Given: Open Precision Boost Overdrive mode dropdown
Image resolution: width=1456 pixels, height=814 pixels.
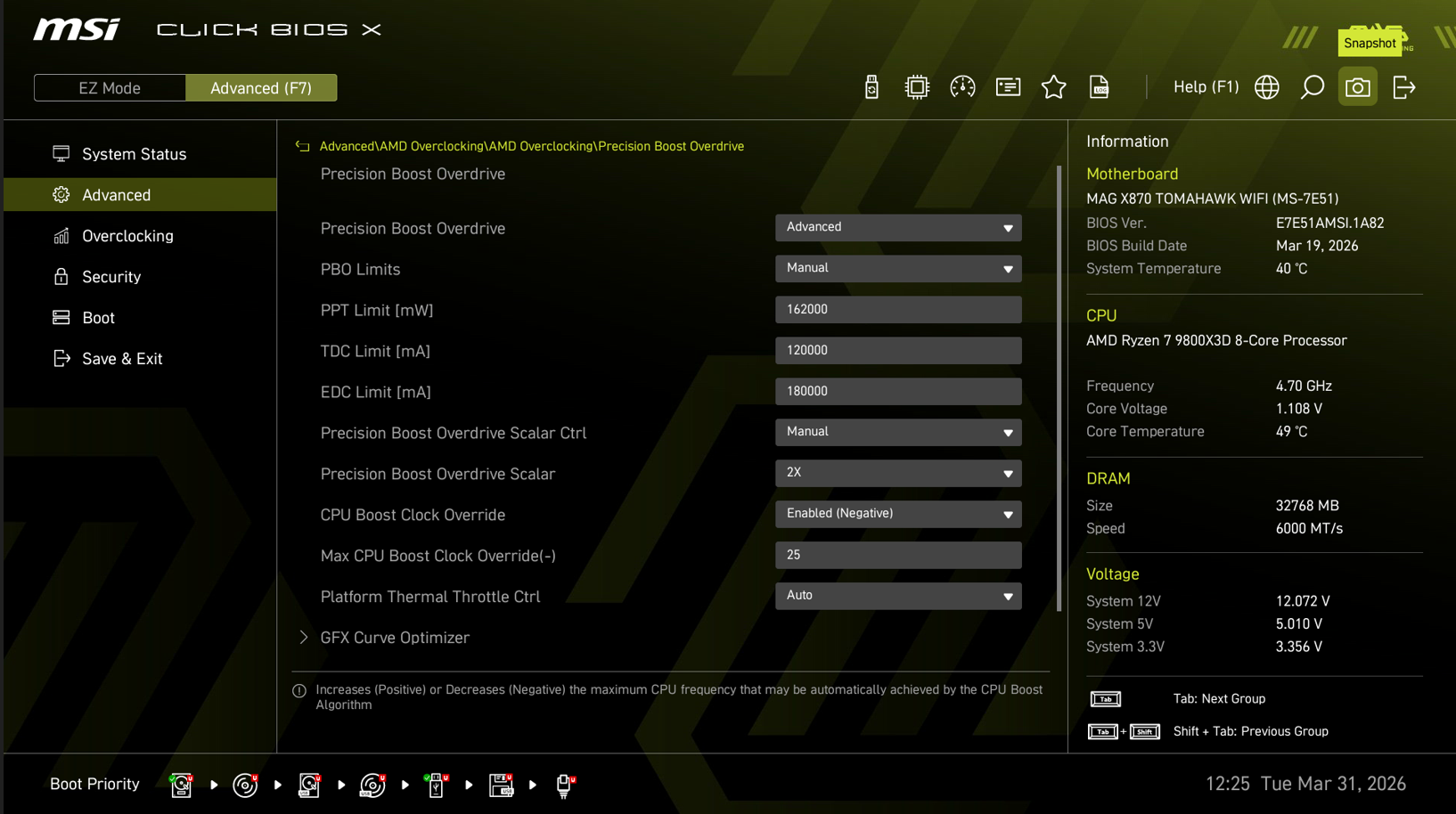Looking at the screenshot, I should [x=898, y=228].
